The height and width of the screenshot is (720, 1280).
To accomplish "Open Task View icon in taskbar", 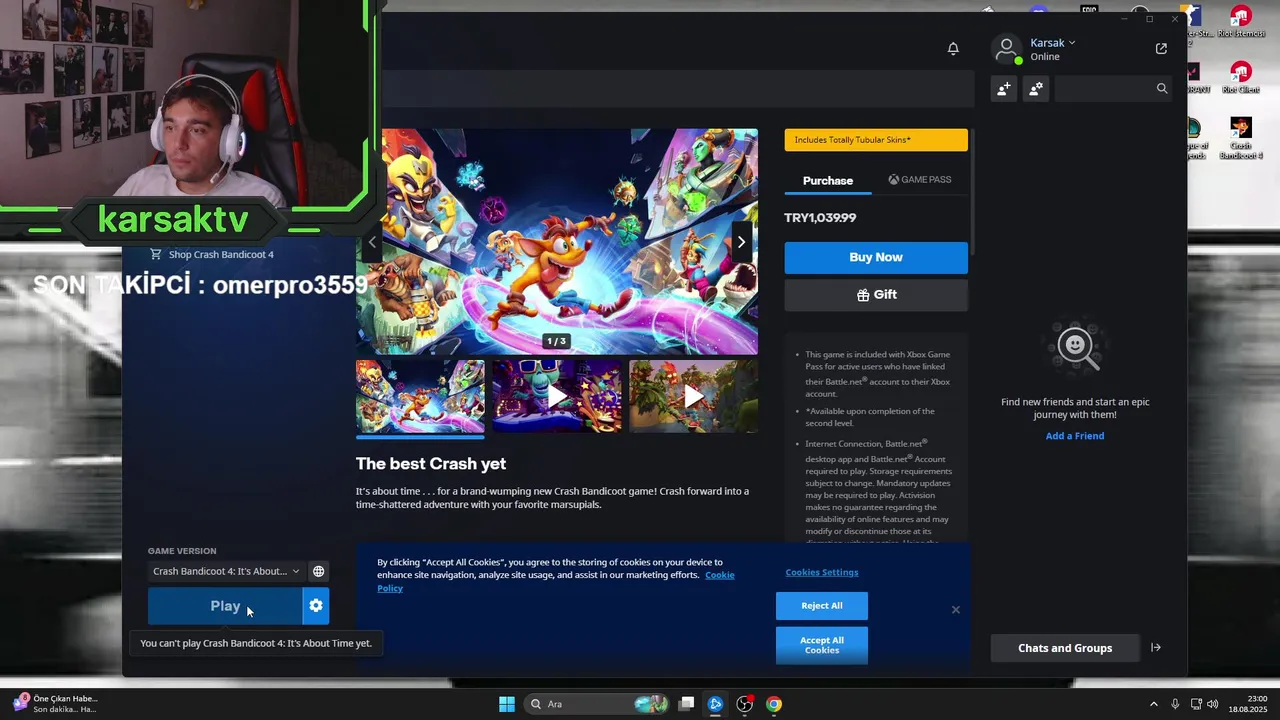I will pos(686,704).
